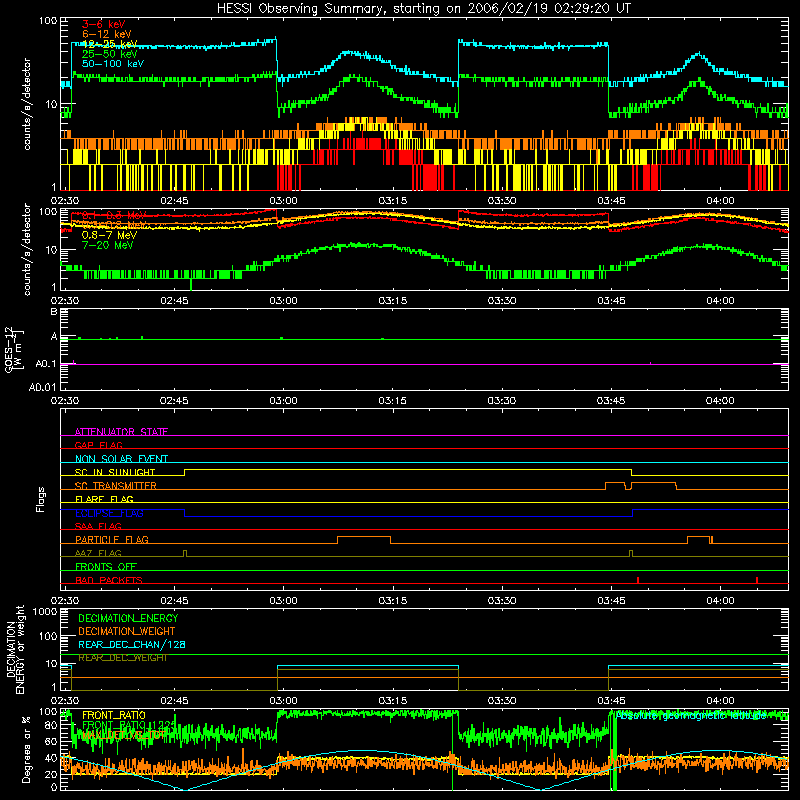Select the red 3-6 keV legend label
Viewport: 800px width, 800px height.
[104, 24]
